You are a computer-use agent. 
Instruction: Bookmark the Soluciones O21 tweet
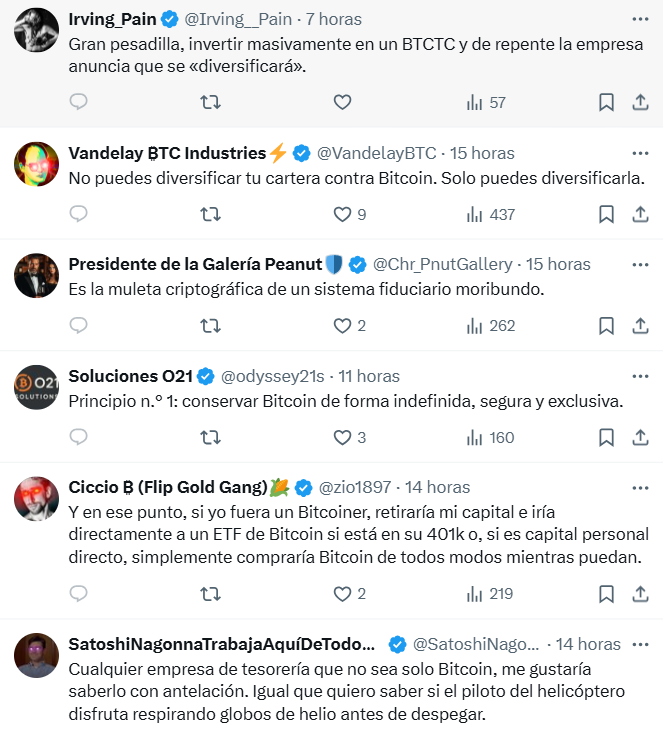[x=606, y=437]
